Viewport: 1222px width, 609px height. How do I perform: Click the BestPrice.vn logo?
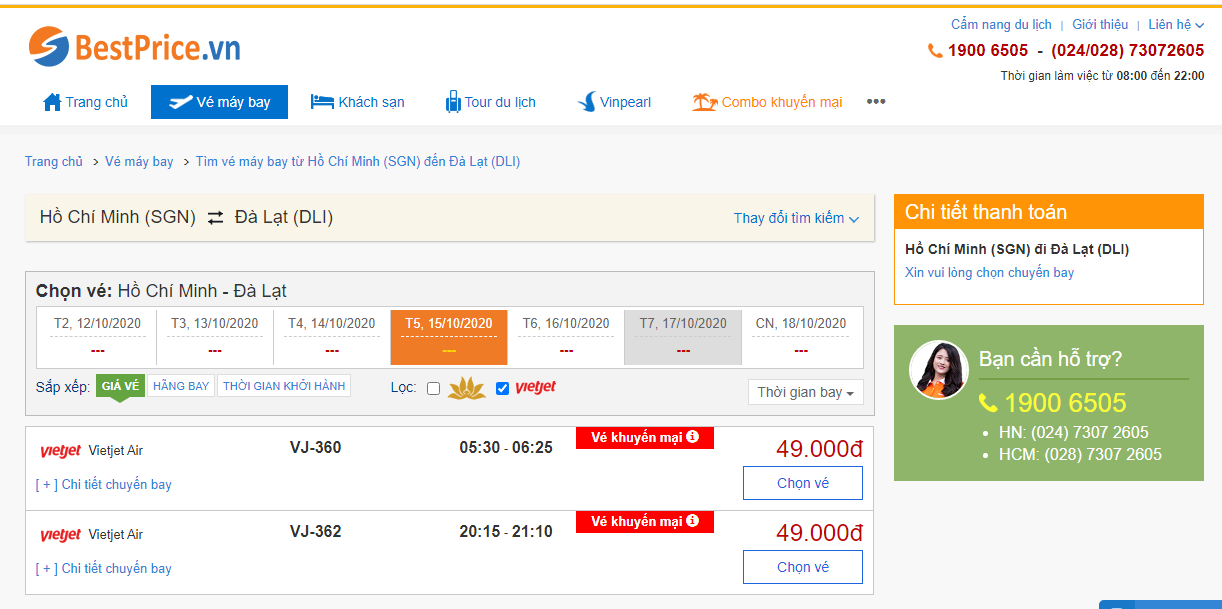tap(134, 46)
